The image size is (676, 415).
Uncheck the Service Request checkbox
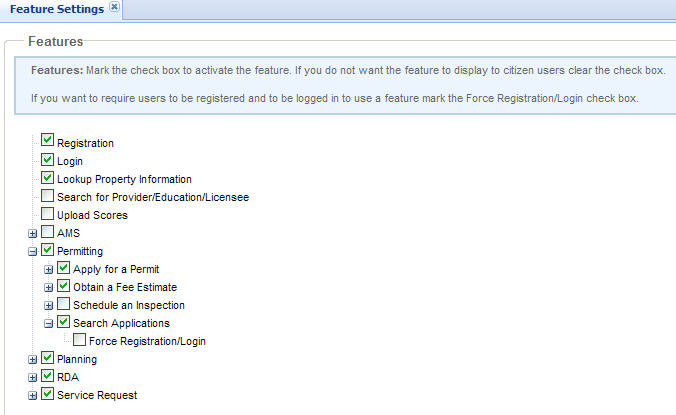(x=47, y=394)
